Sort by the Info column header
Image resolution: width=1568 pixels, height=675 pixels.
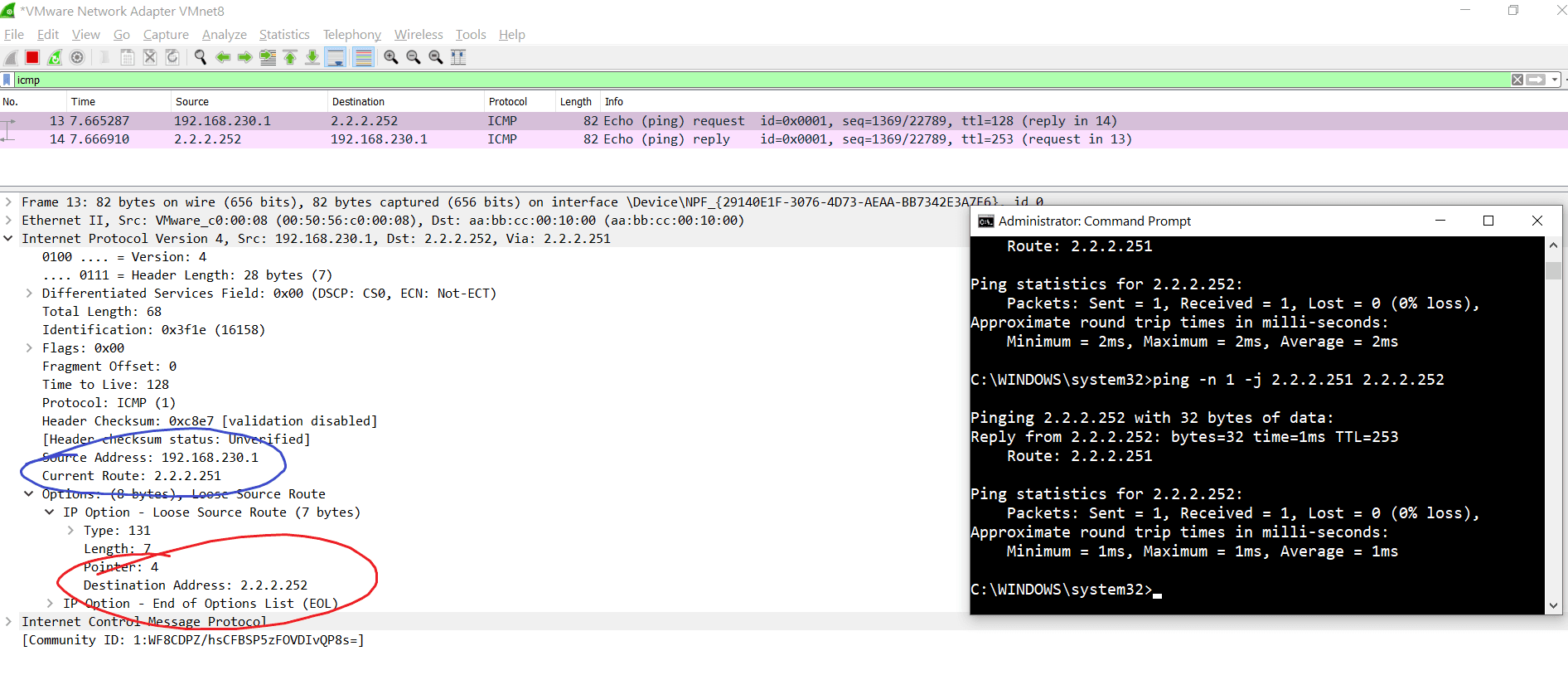[x=1084, y=102]
